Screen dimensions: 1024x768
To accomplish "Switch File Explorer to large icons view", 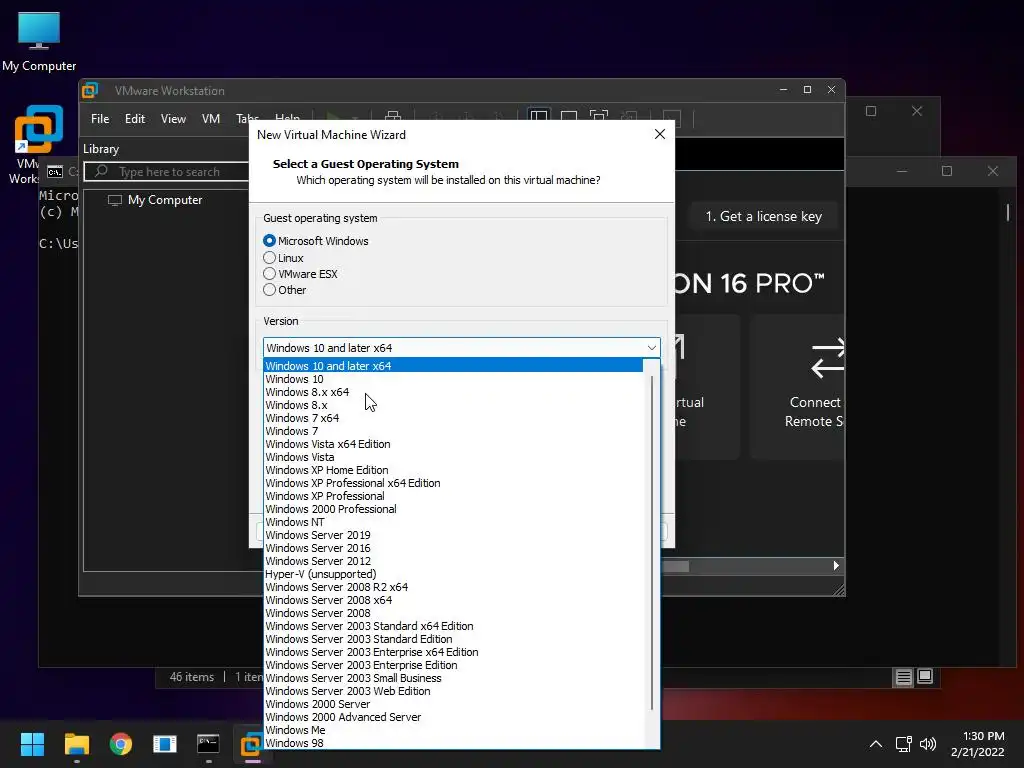I will [x=925, y=676].
